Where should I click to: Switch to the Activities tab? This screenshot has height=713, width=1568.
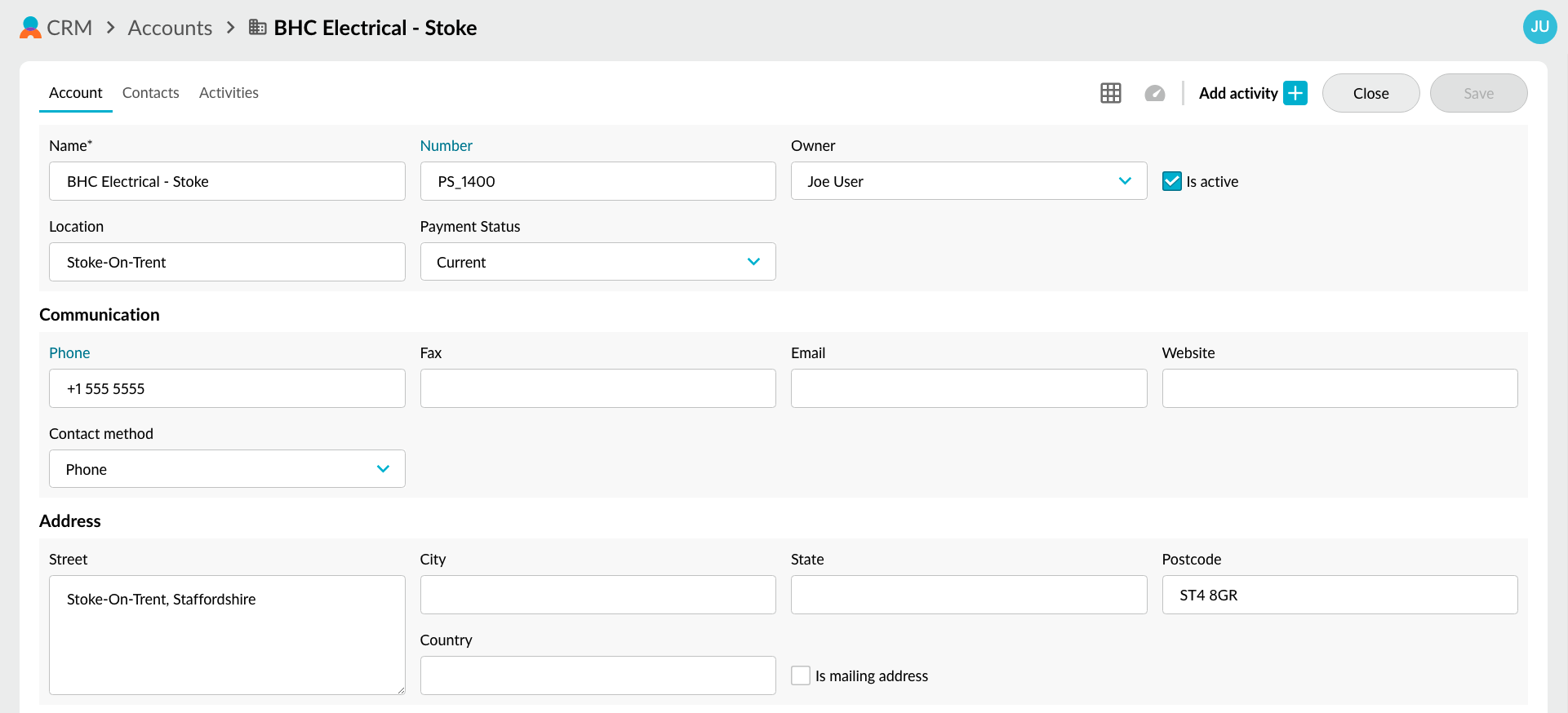click(229, 93)
